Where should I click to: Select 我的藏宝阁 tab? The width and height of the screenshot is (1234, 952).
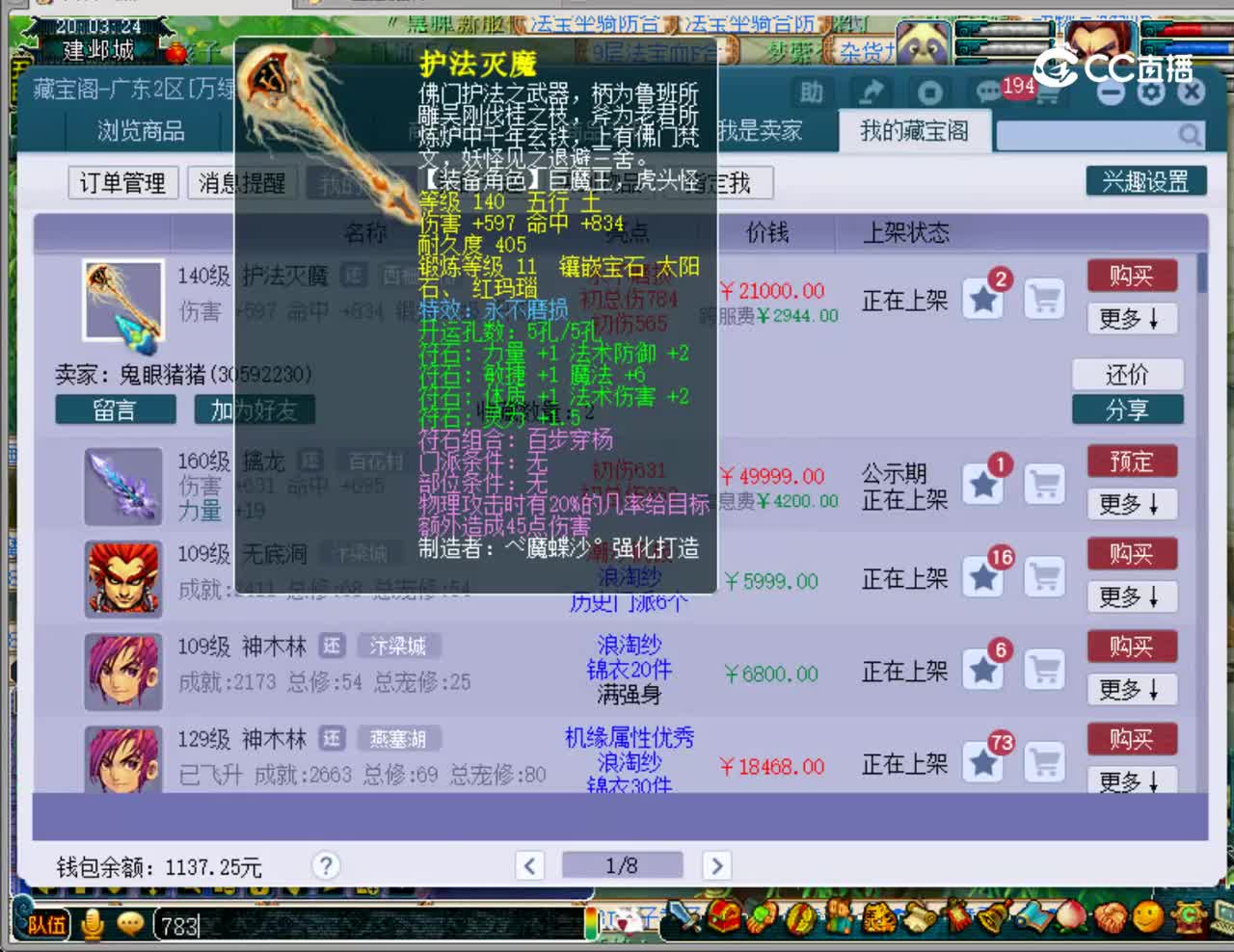(x=914, y=131)
